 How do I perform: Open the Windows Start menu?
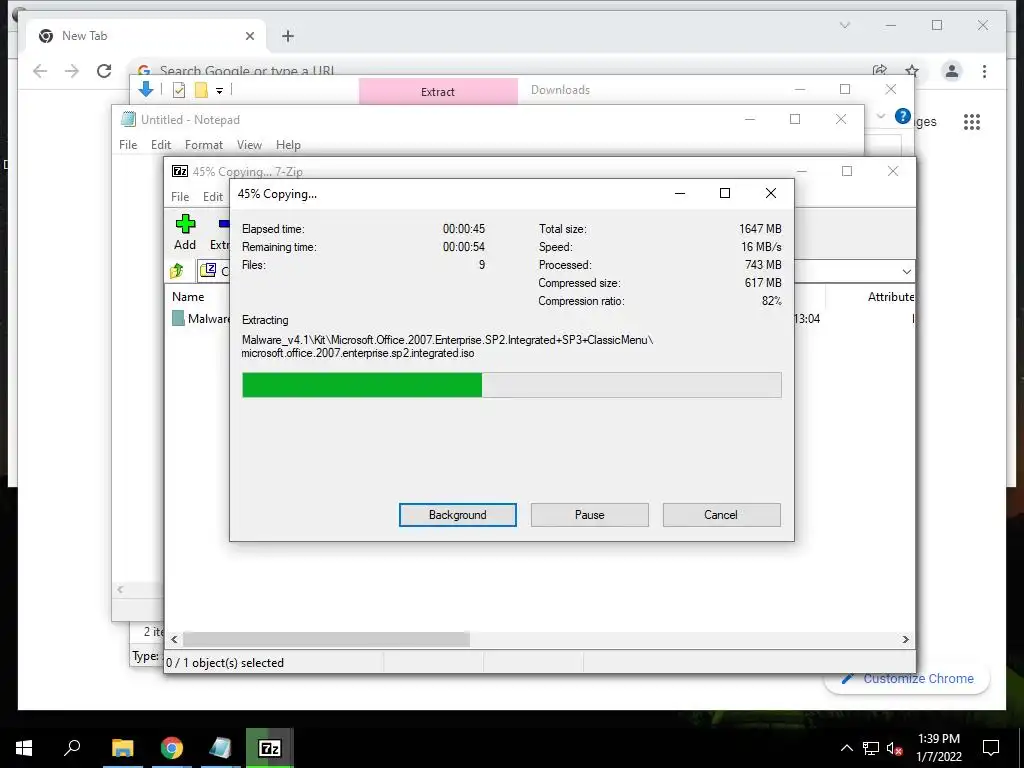pyautogui.click(x=24, y=748)
